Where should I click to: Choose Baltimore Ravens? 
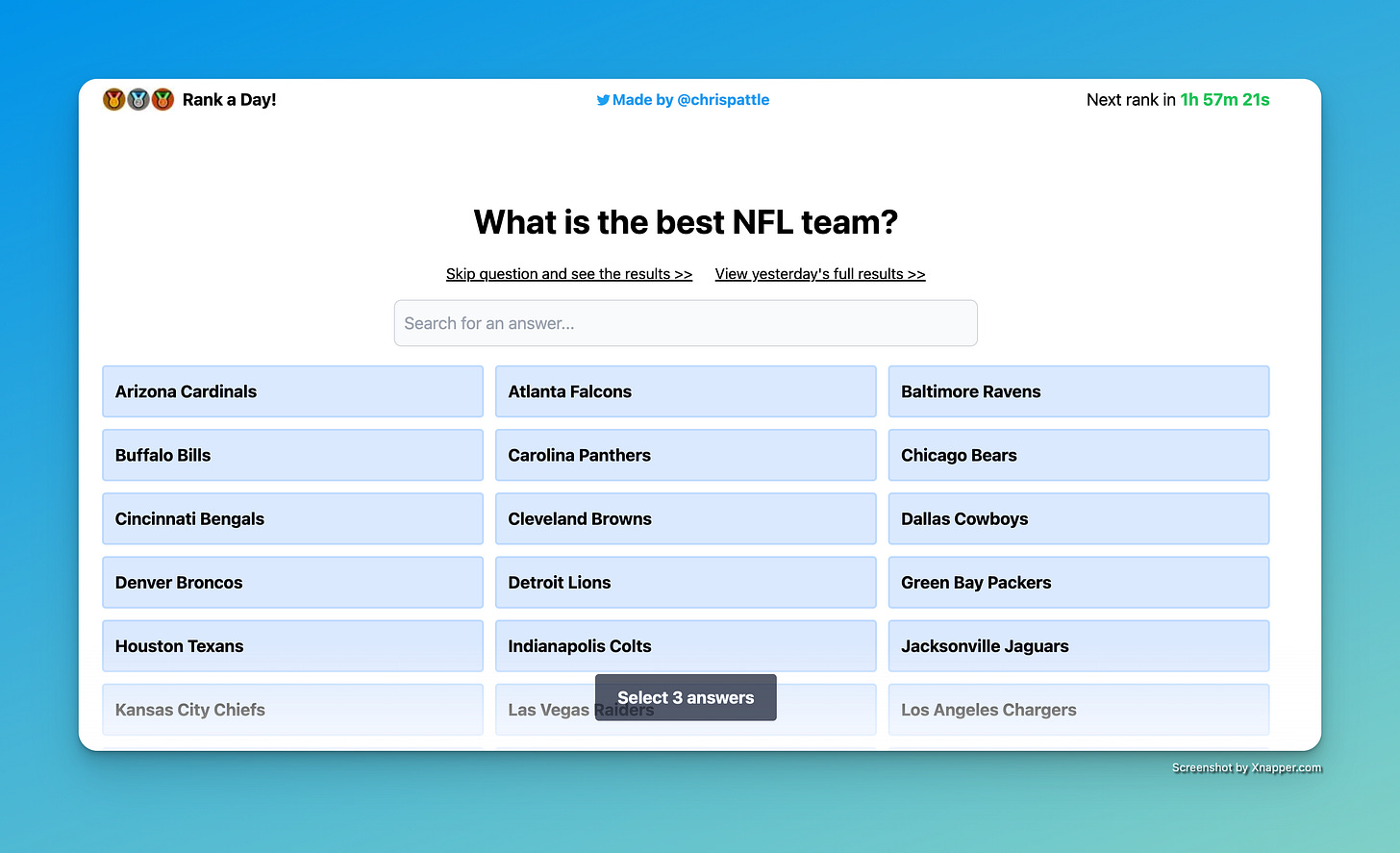(1079, 391)
